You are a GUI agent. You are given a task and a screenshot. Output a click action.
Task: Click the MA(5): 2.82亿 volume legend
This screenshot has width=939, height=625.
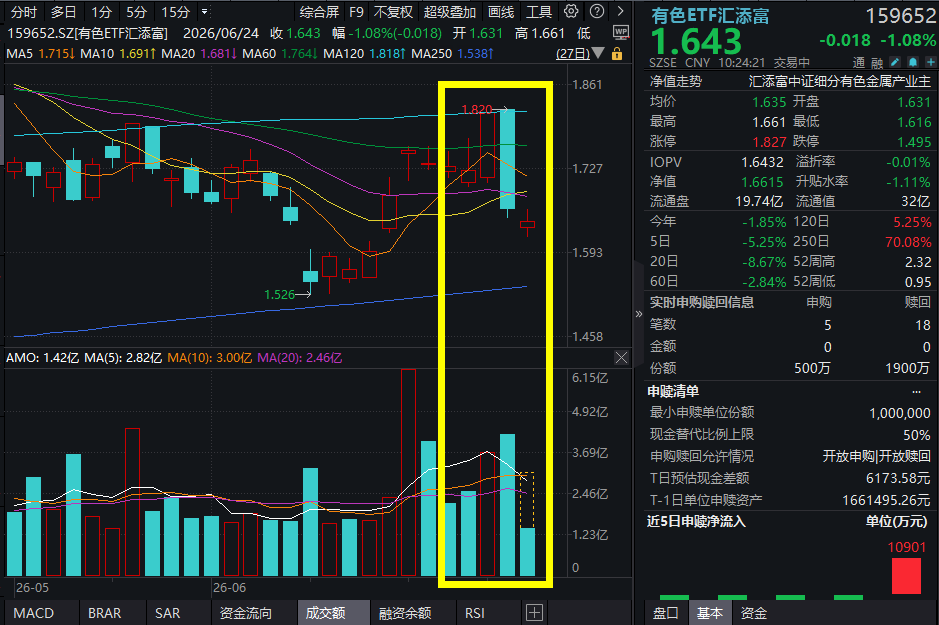pyautogui.click(x=123, y=358)
